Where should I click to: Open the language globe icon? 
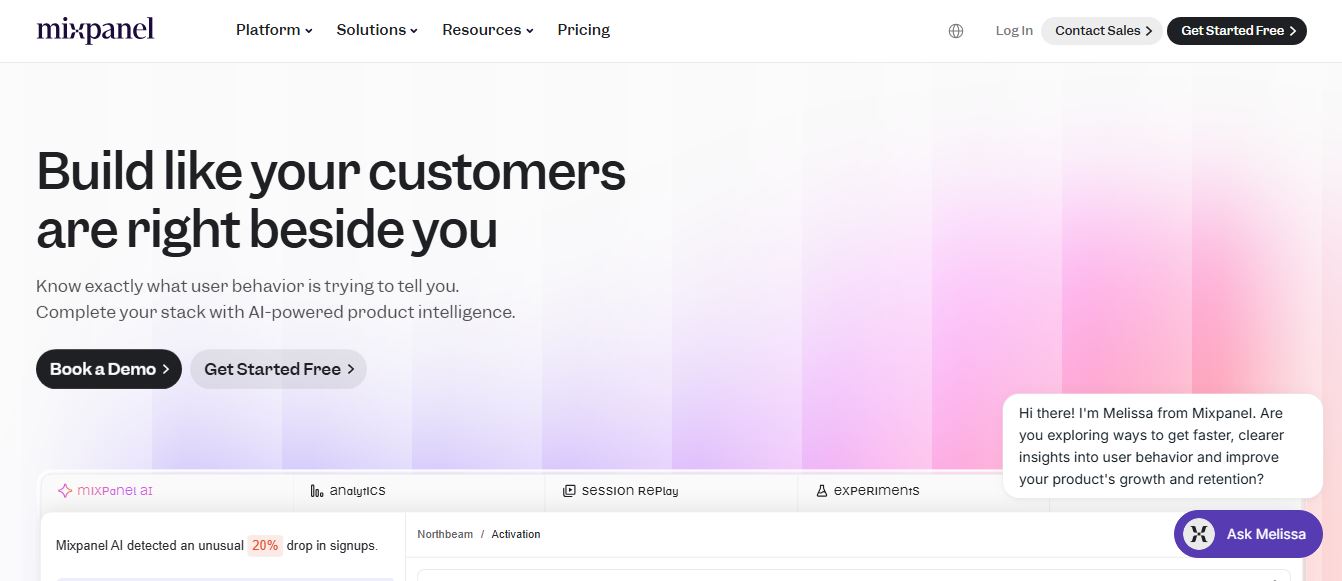[x=955, y=31]
